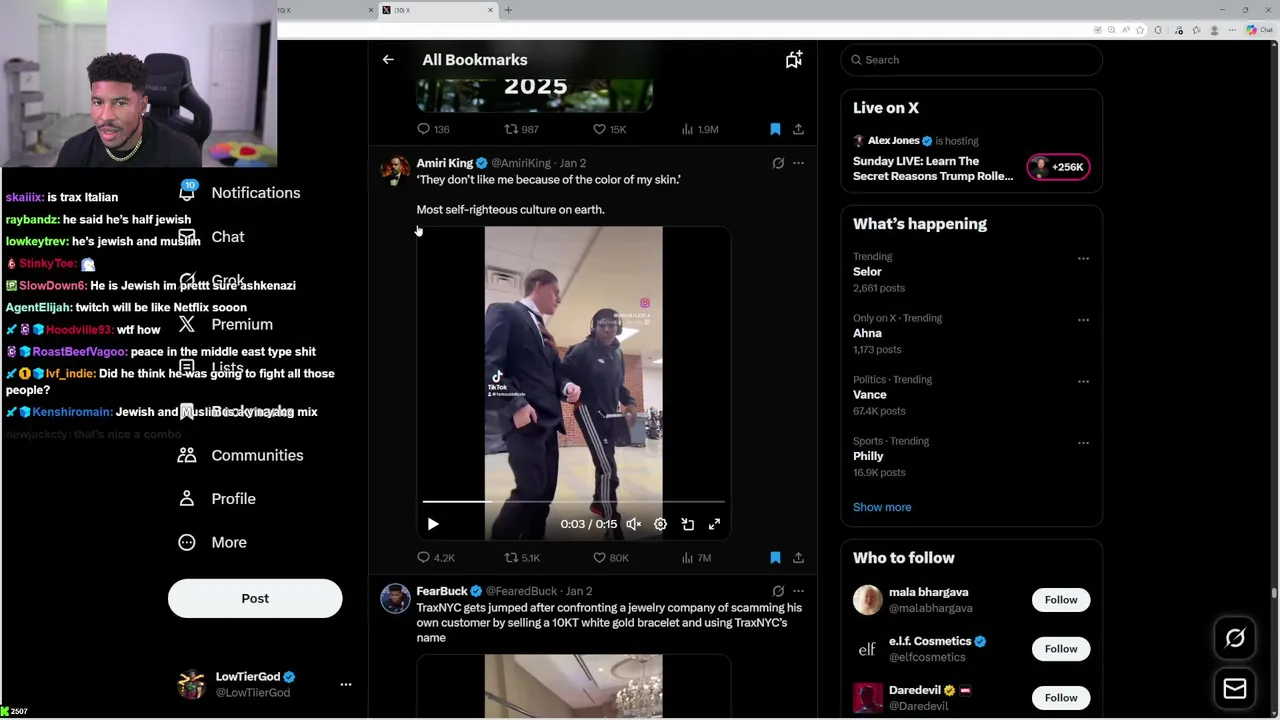This screenshot has height=720, width=1280.
Task: Open FearBuck's profile avatar
Action: pyautogui.click(x=395, y=599)
